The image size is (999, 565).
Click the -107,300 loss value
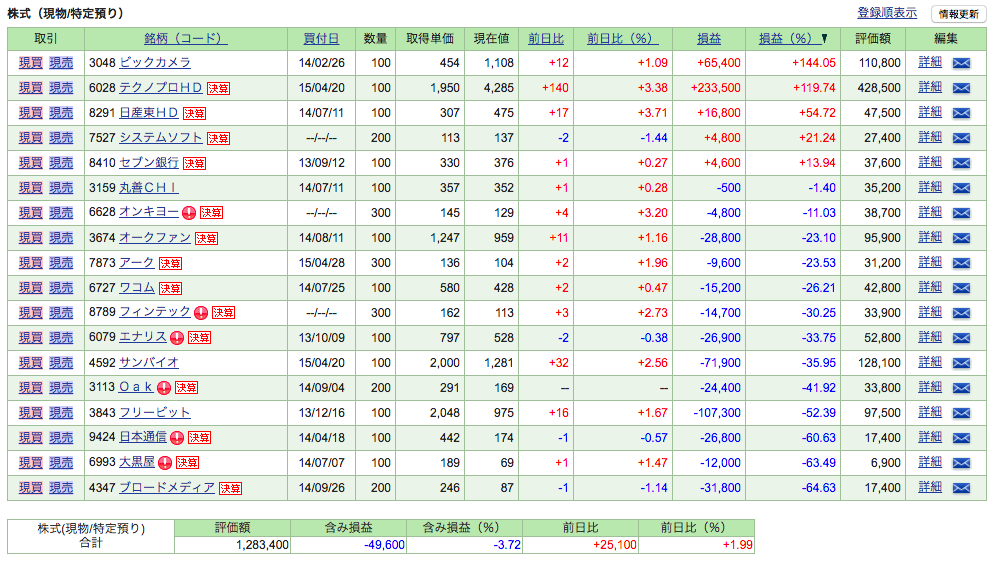click(x=717, y=413)
